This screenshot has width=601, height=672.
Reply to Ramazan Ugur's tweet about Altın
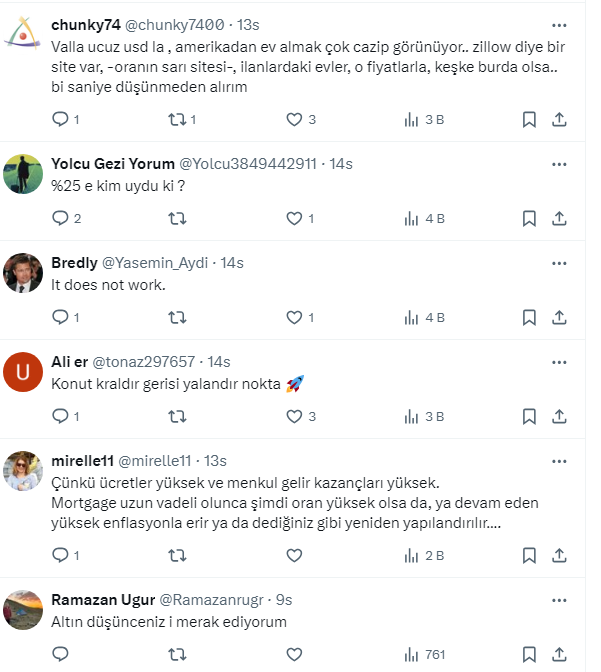(x=60, y=654)
